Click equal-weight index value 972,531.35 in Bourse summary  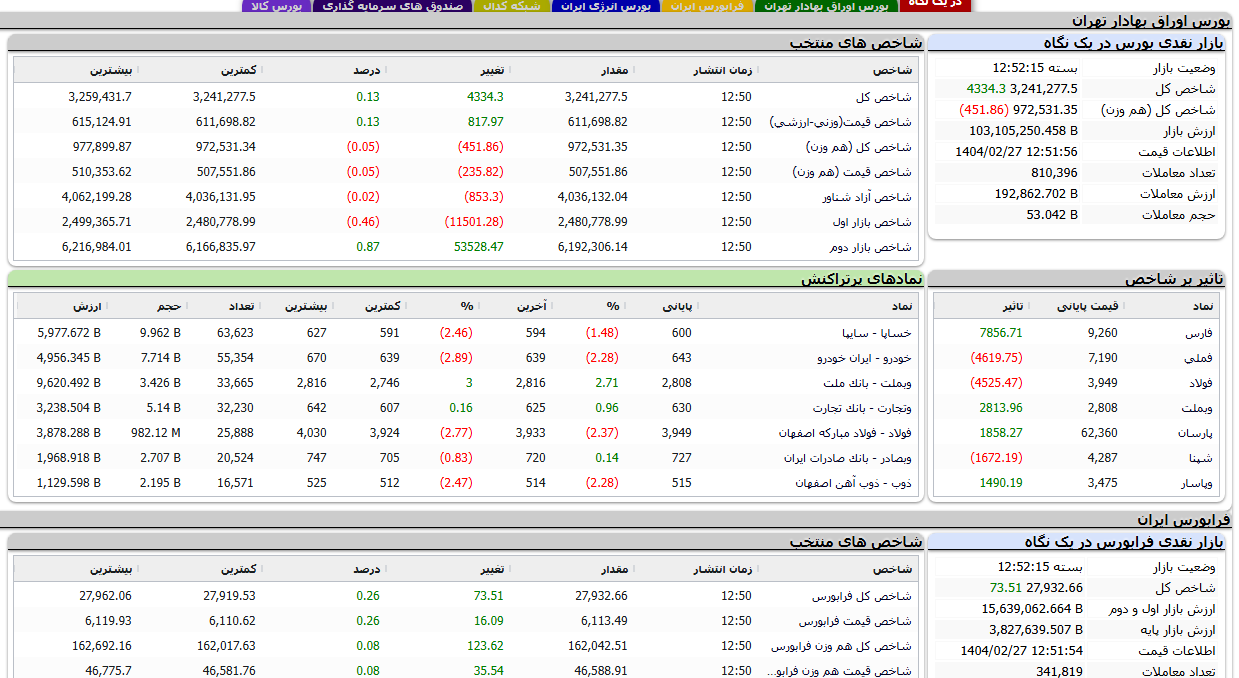1045,110
